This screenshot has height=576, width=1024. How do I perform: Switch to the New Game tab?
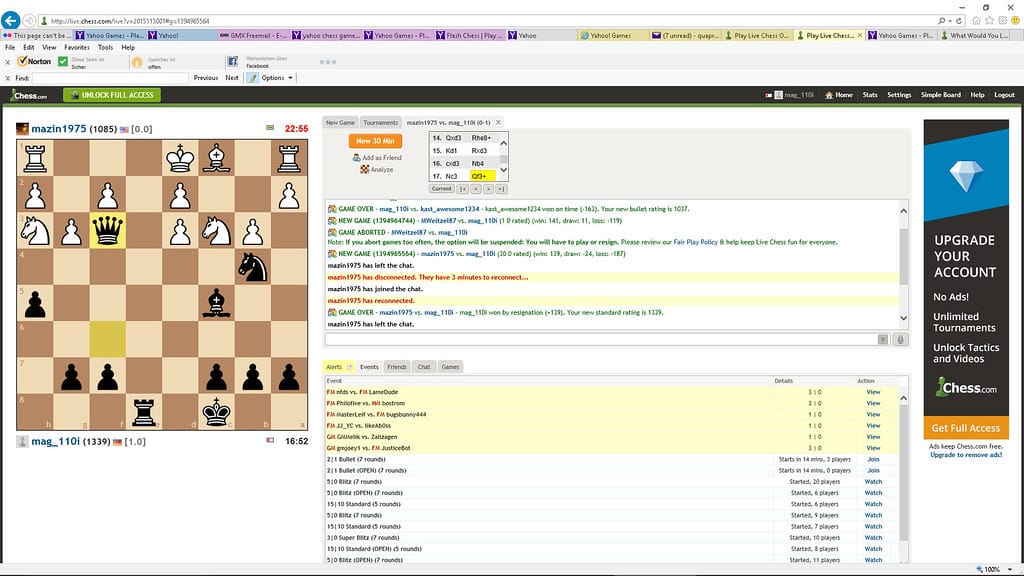[340, 123]
